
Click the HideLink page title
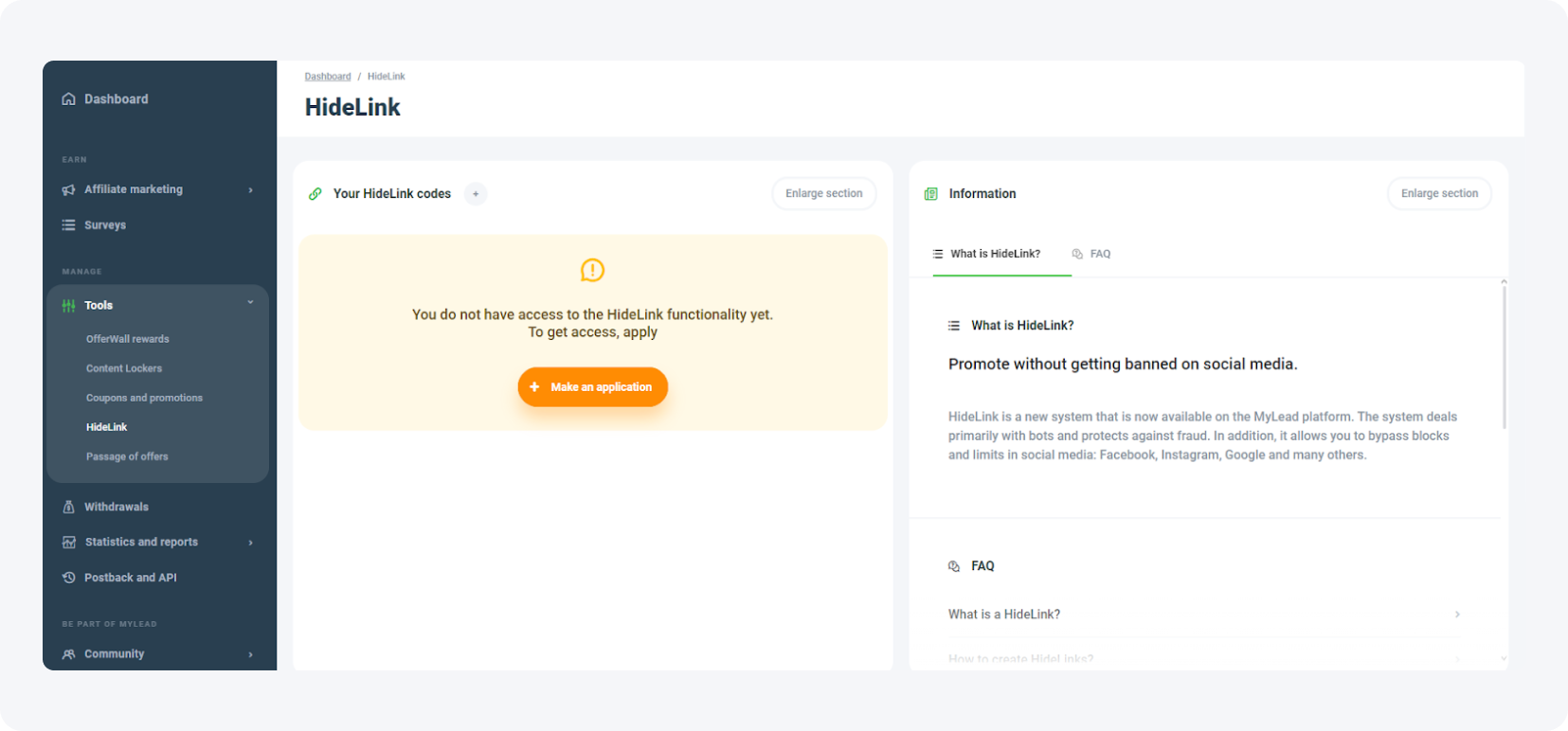click(352, 108)
